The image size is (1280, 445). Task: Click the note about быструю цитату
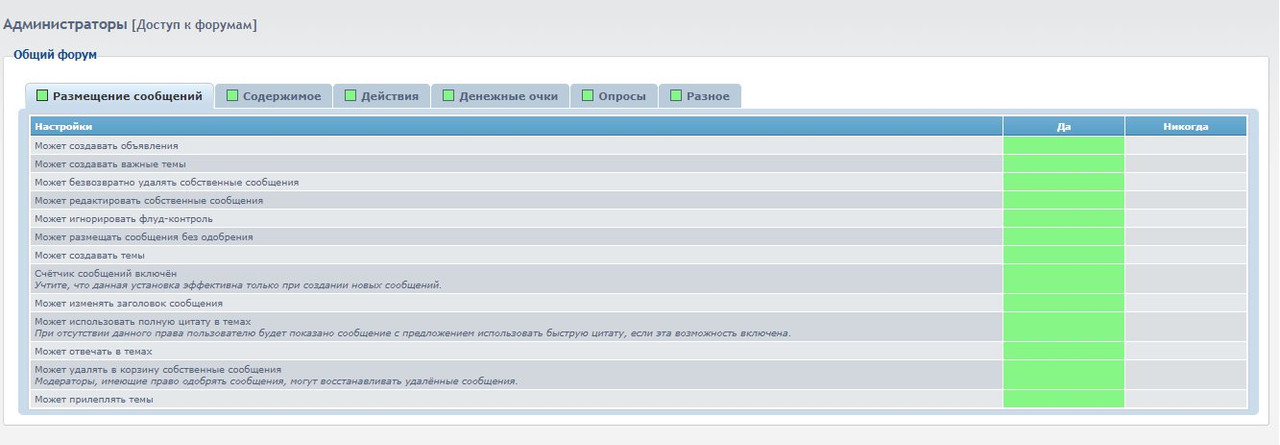[x=413, y=332]
